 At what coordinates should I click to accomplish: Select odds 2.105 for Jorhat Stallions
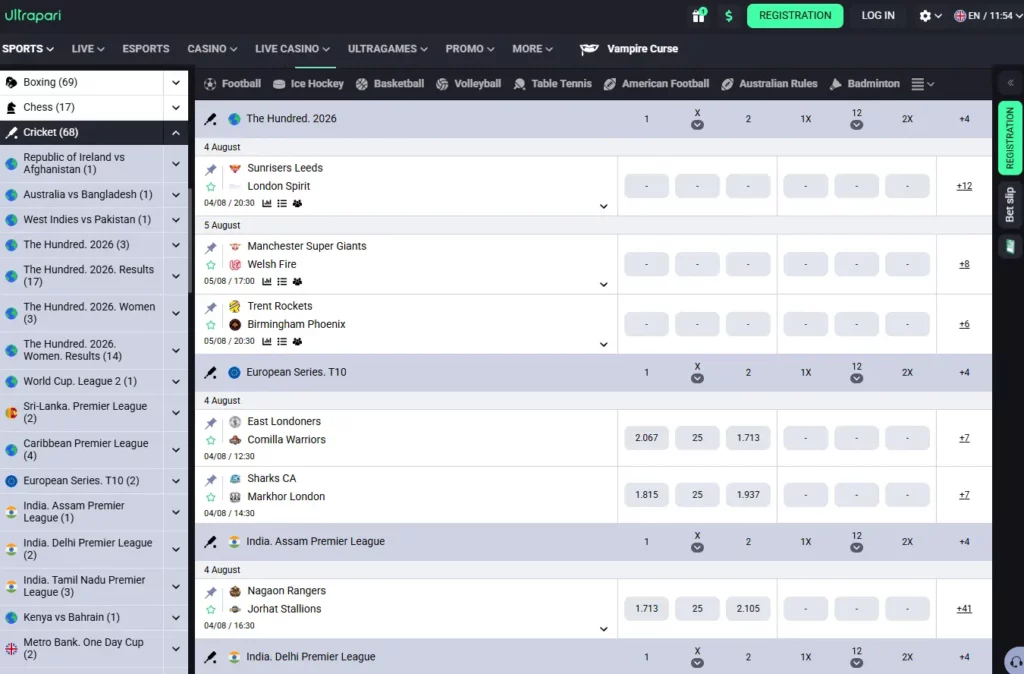pos(748,608)
